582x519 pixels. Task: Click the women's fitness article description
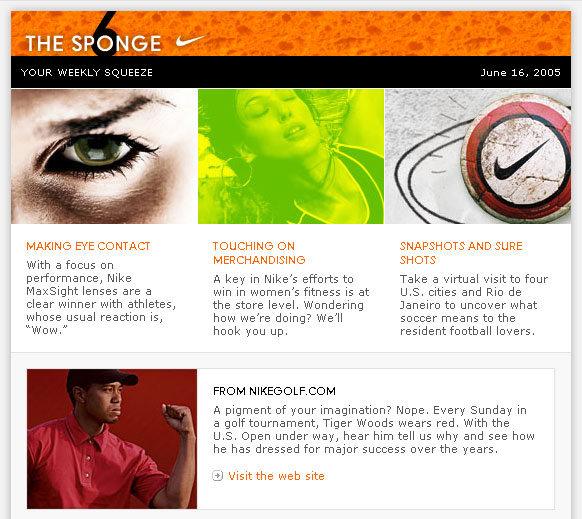tap(291, 305)
